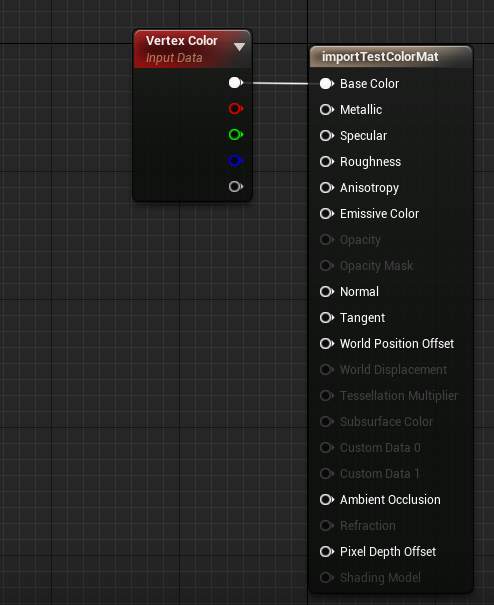Click the Roughness input pin
This screenshot has width=494, height=605.
(x=327, y=162)
